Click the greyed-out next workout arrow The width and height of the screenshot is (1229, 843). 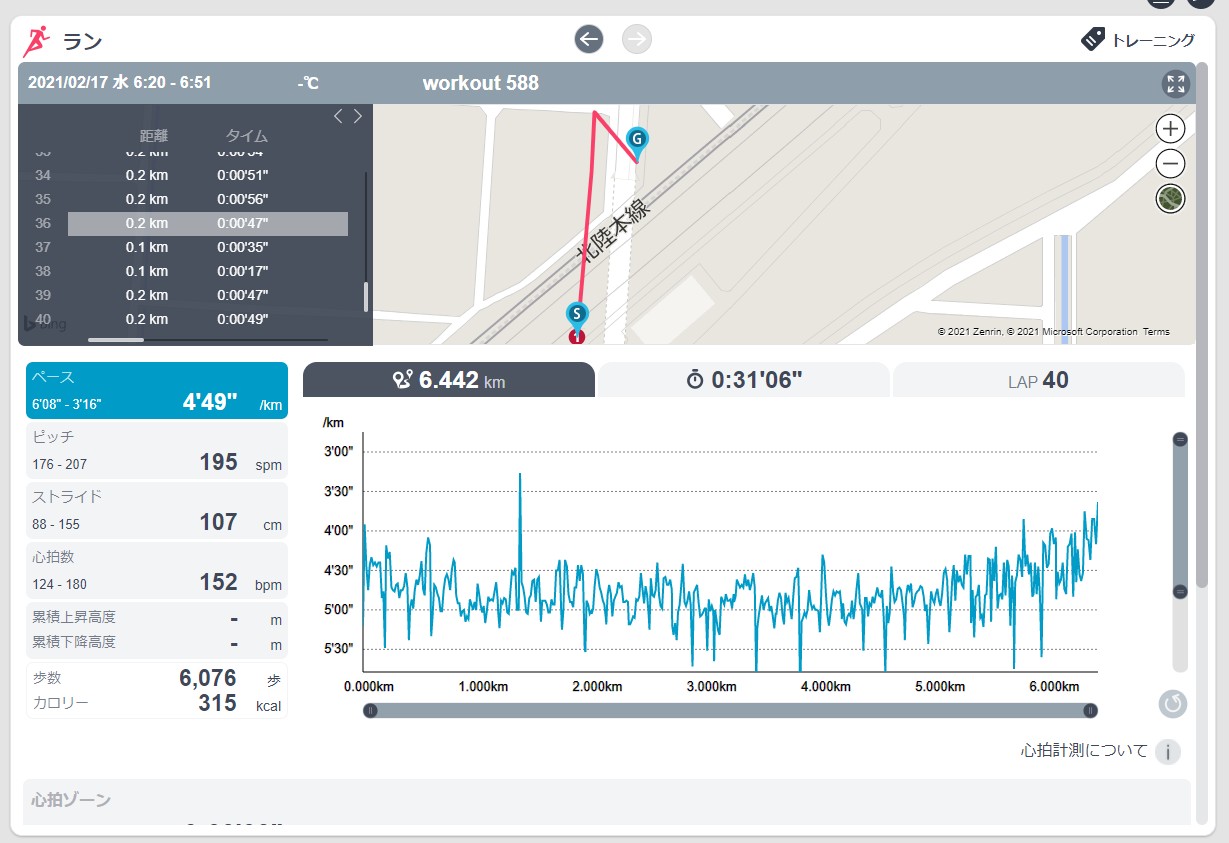point(637,40)
